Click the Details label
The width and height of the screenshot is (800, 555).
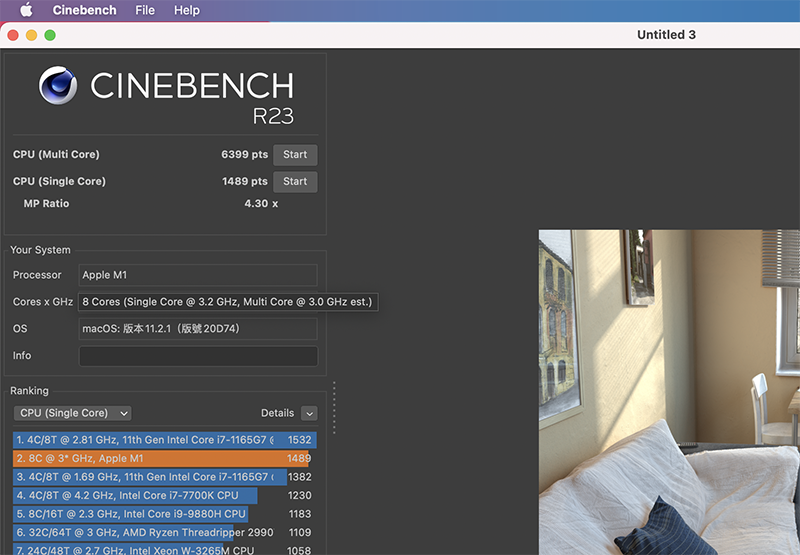tap(278, 413)
